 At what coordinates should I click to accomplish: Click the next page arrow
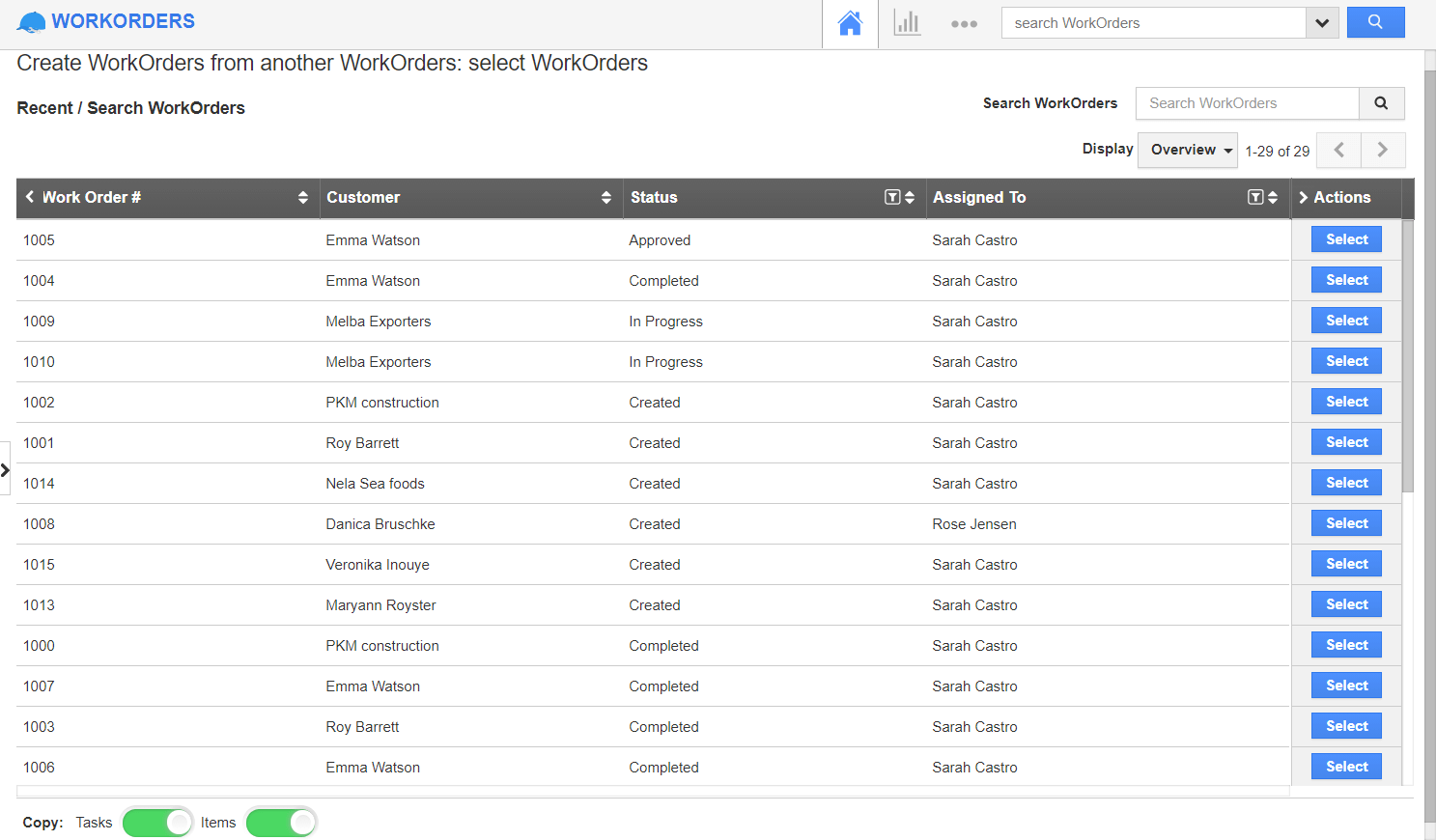point(1383,150)
